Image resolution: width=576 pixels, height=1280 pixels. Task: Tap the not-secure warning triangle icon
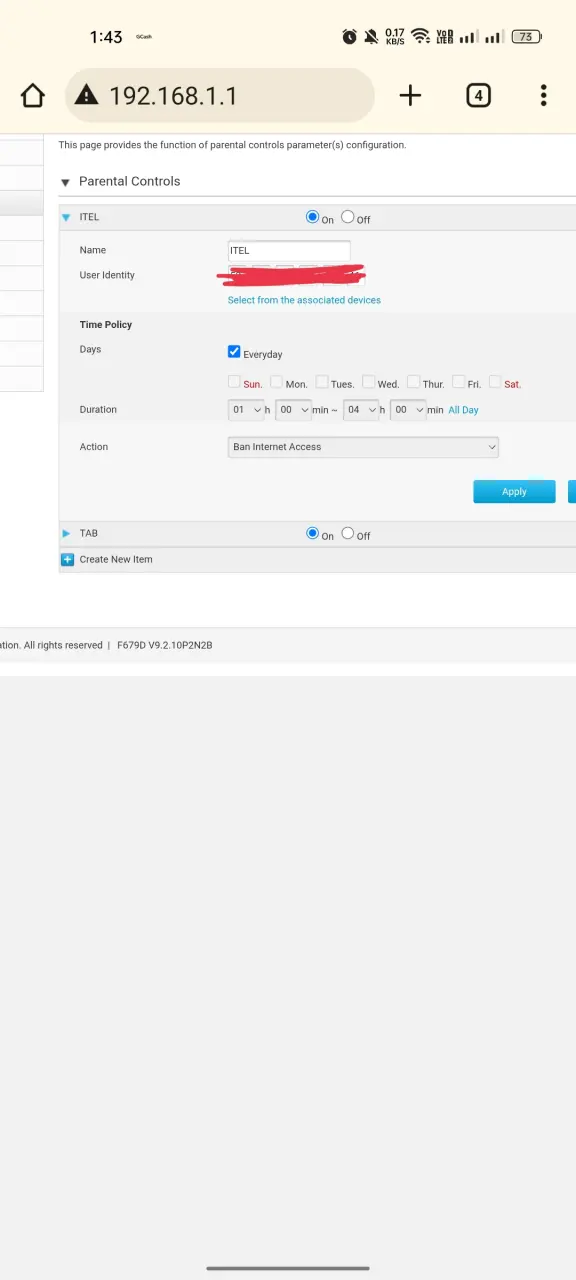[x=87, y=95]
